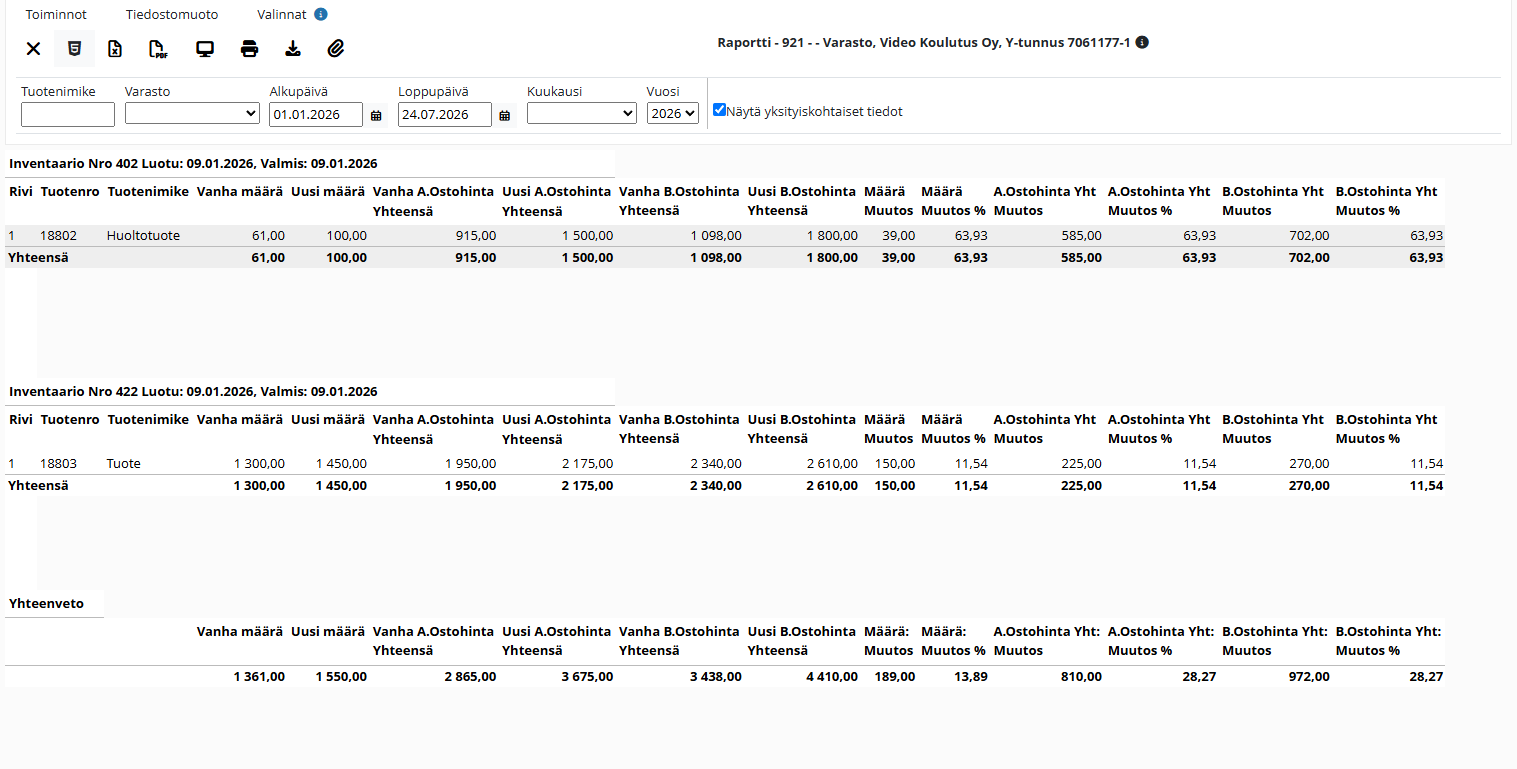Viewport: 1517px width, 769px height.
Task: Click the Alkupäivä date field
Action: pyautogui.click(x=316, y=114)
